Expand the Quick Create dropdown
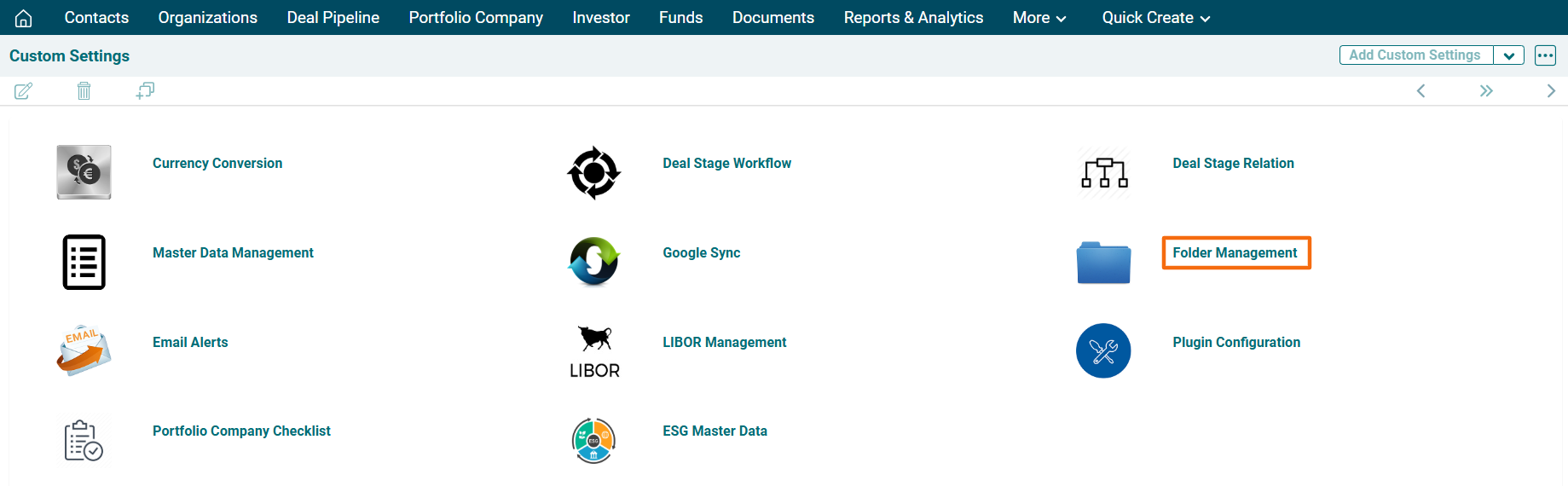 1155,18
